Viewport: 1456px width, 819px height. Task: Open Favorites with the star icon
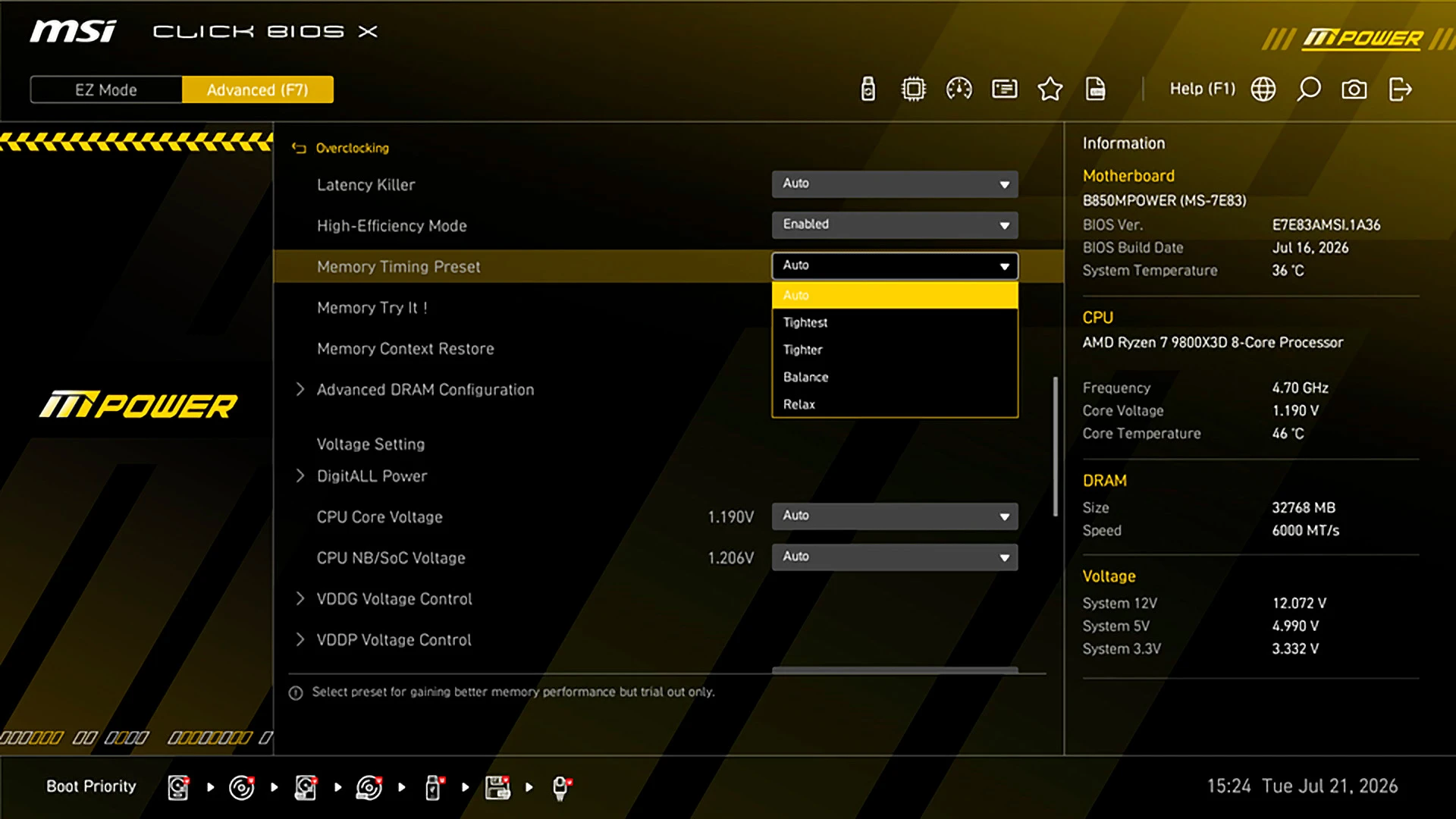coord(1050,89)
